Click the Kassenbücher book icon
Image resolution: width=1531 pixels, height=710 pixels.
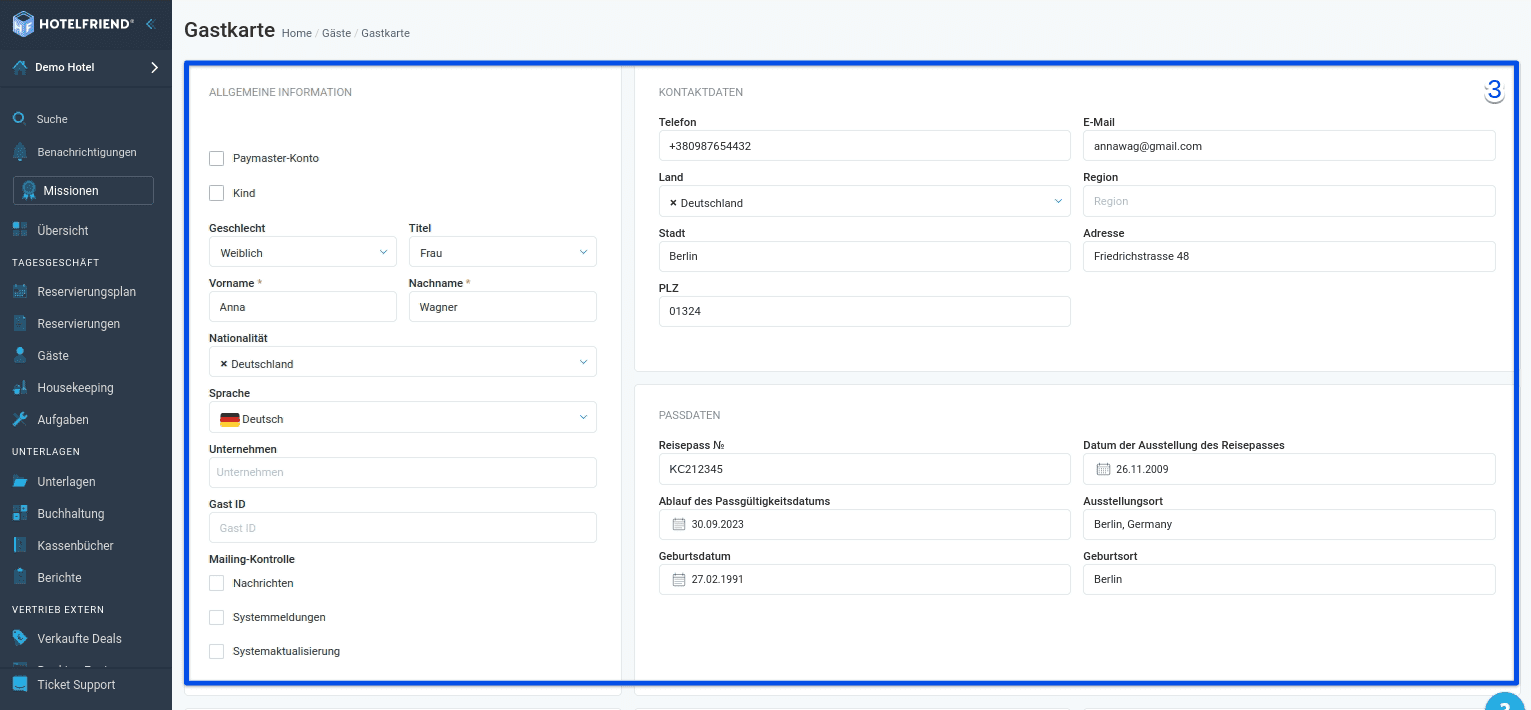(19, 545)
